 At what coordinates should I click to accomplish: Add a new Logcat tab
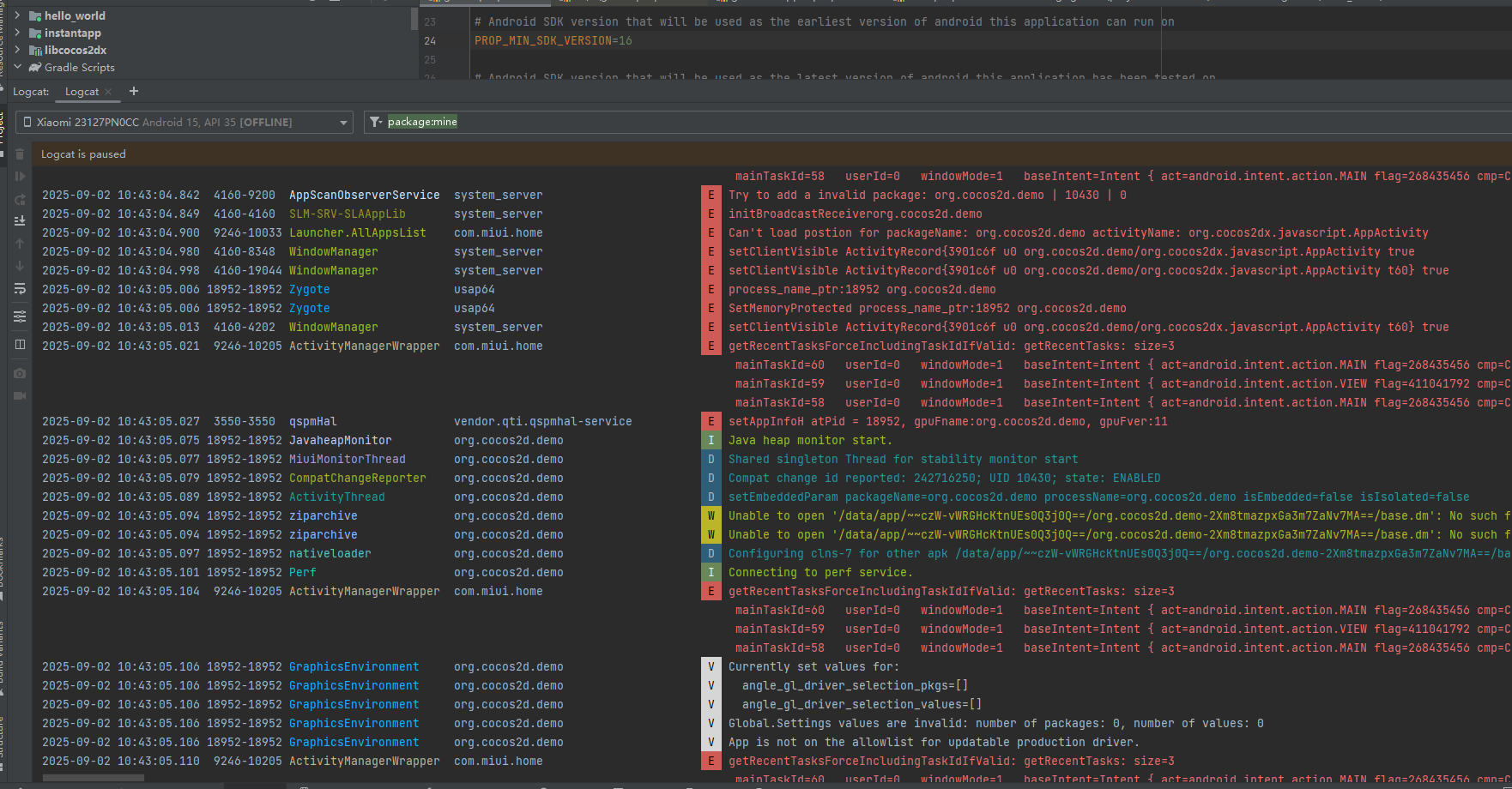pyautogui.click(x=133, y=91)
